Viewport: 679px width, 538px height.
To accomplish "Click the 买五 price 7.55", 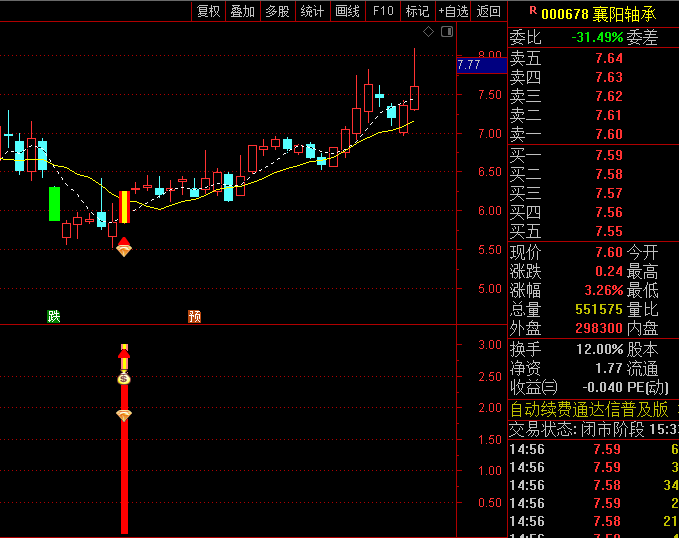I will pyautogui.click(x=609, y=231).
